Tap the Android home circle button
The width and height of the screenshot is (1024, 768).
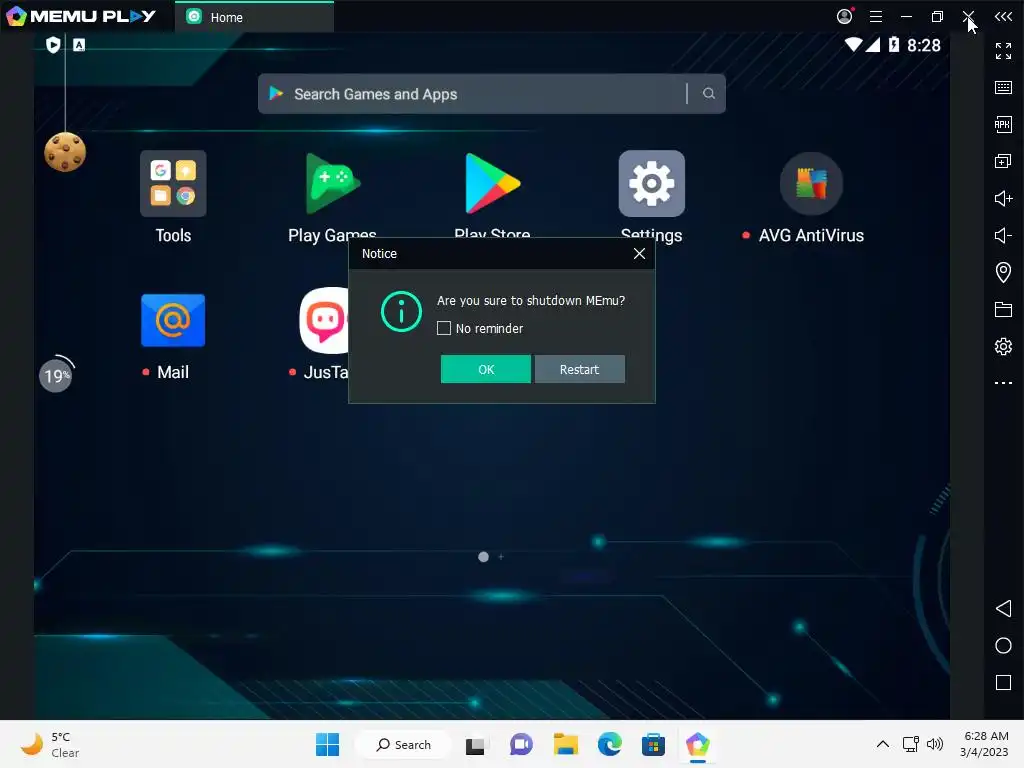1003,646
